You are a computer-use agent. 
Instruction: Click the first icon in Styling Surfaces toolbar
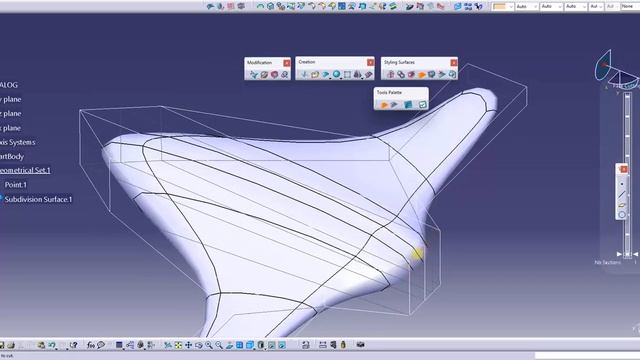tap(391, 74)
